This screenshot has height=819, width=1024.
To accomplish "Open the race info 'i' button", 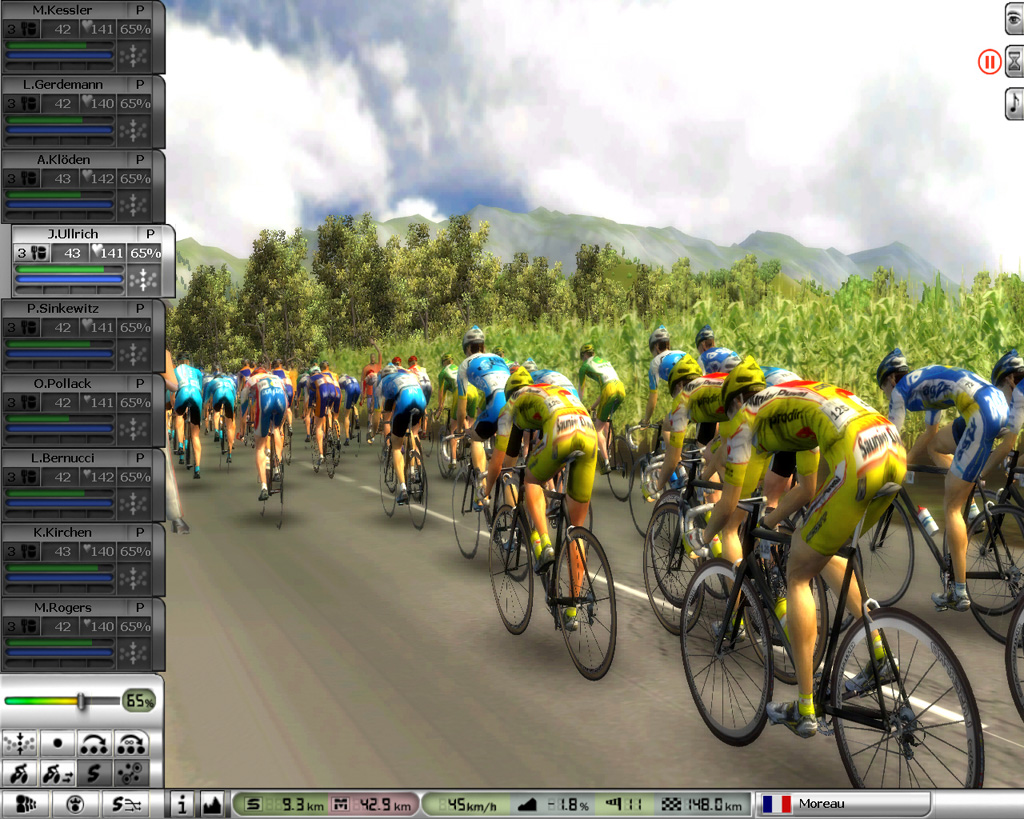I will click(182, 803).
